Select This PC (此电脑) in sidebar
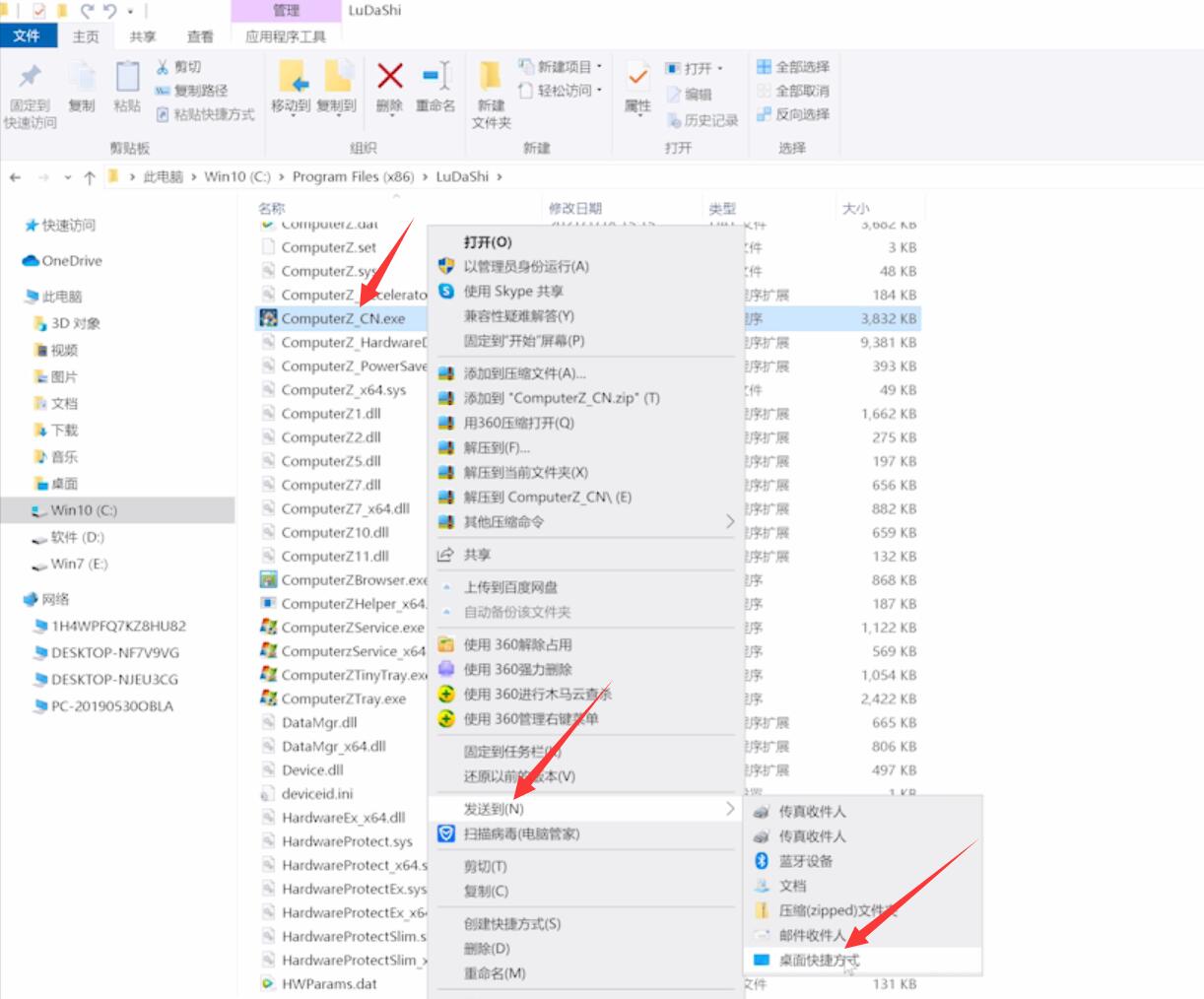1204x999 pixels. click(x=54, y=297)
